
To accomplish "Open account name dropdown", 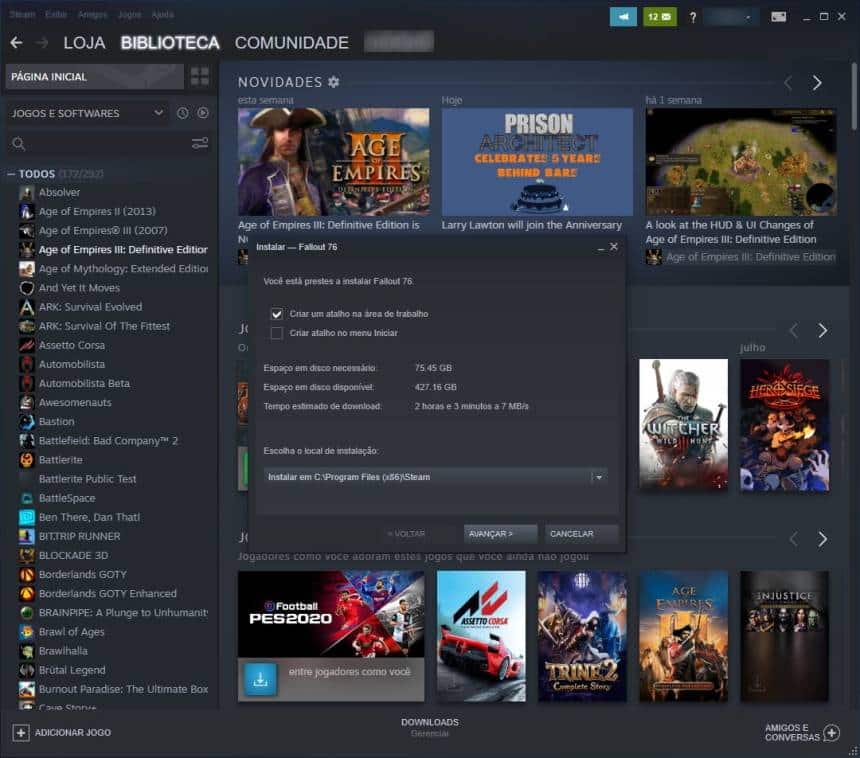I will click(x=731, y=17).
